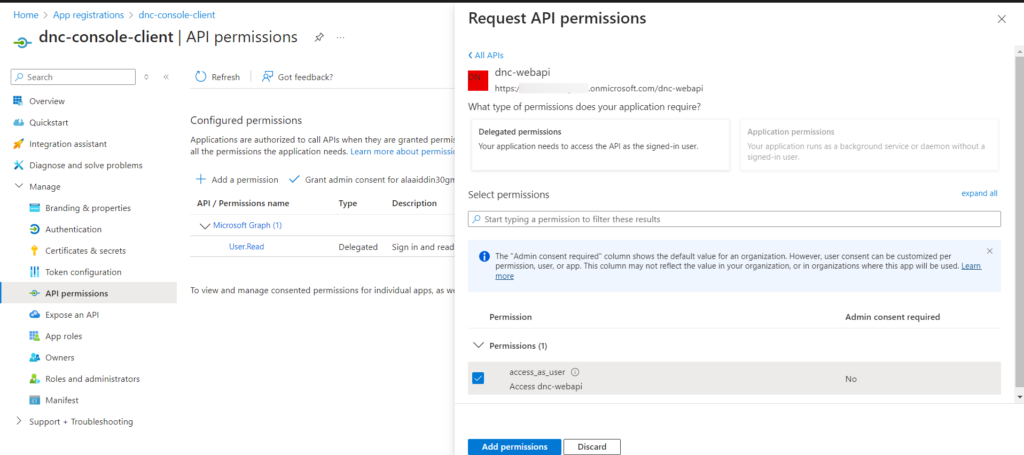Click the panel vertical scrollbar
The width and height of the screenshot is (1024, 455).
click(1019, 222)
